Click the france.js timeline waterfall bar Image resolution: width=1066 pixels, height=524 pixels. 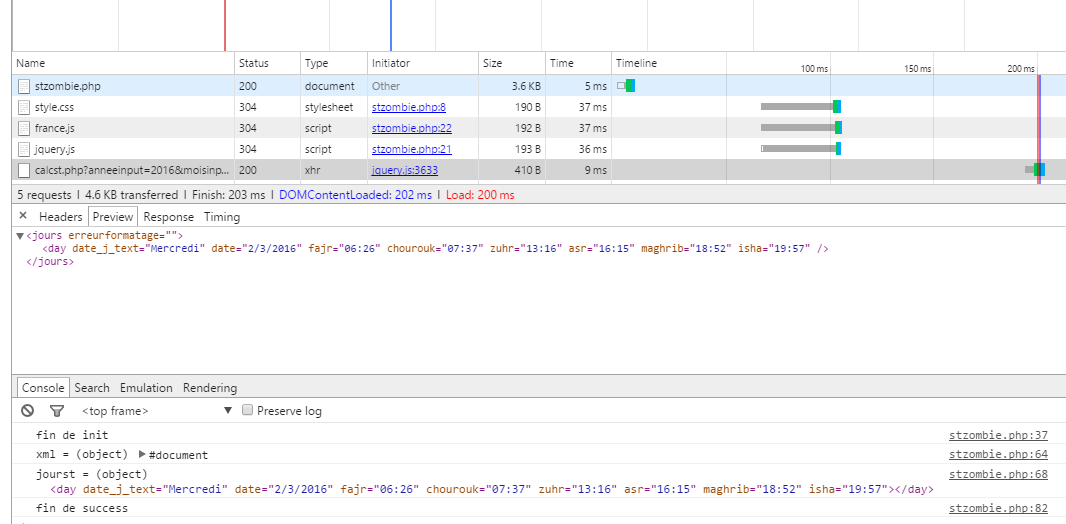tap(801, 127)
